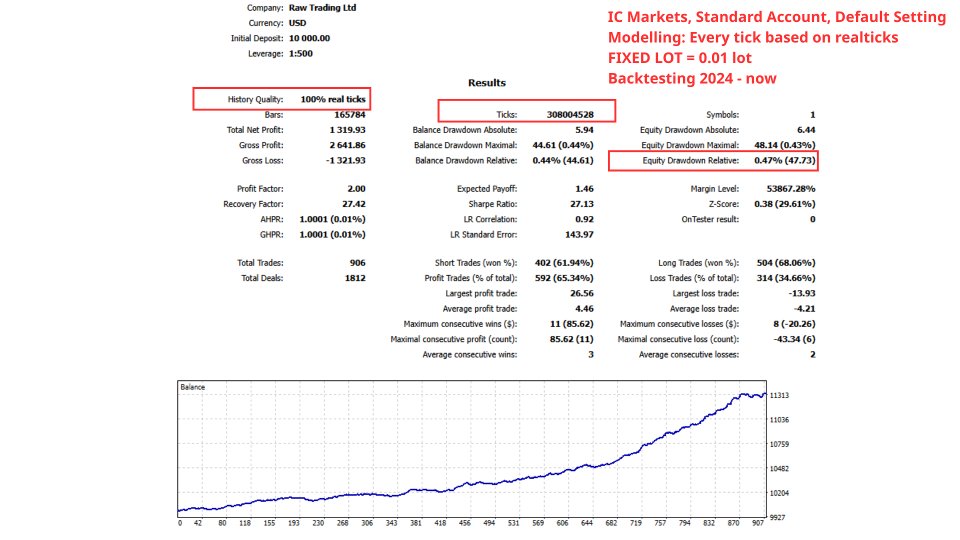Select Maximum consecutive wins value 11 (85.62)
Viewport: 960px width, 540px height.
(x=571, y=324)
